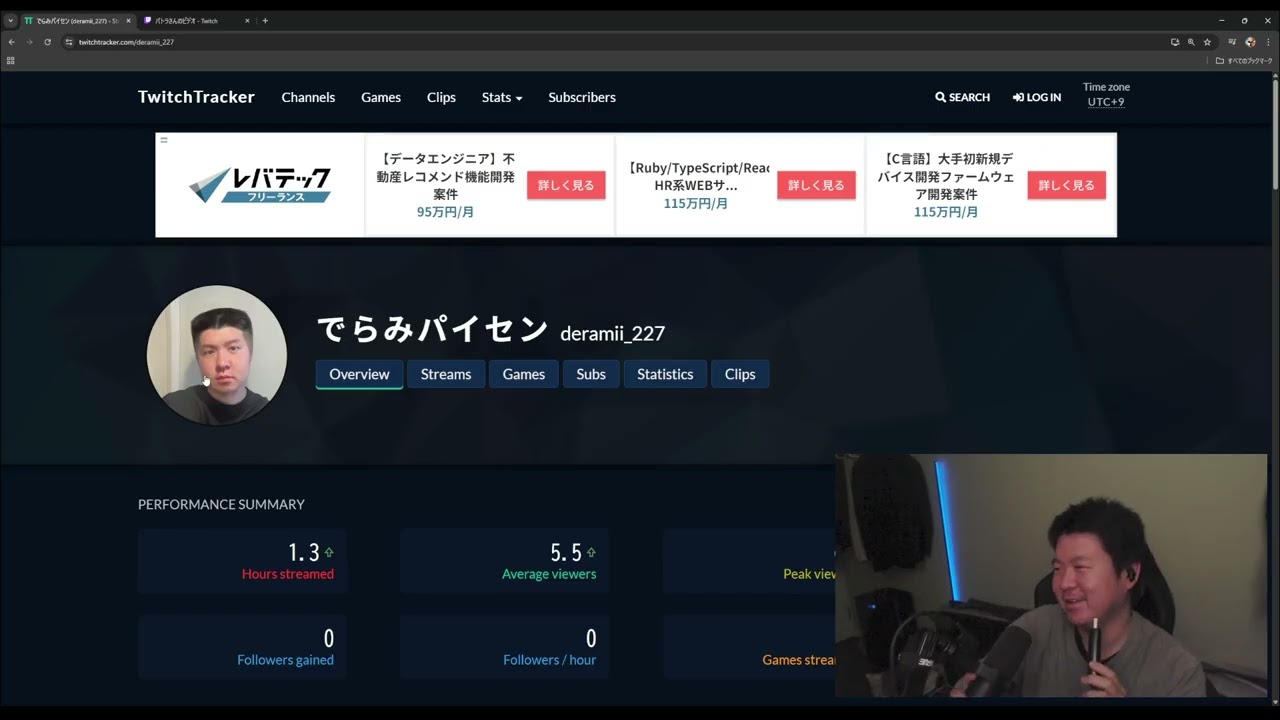Change time zone via UTC+9 link
The height and width of the screenshot is (720, 1280).
click(x=1106, y=102)
